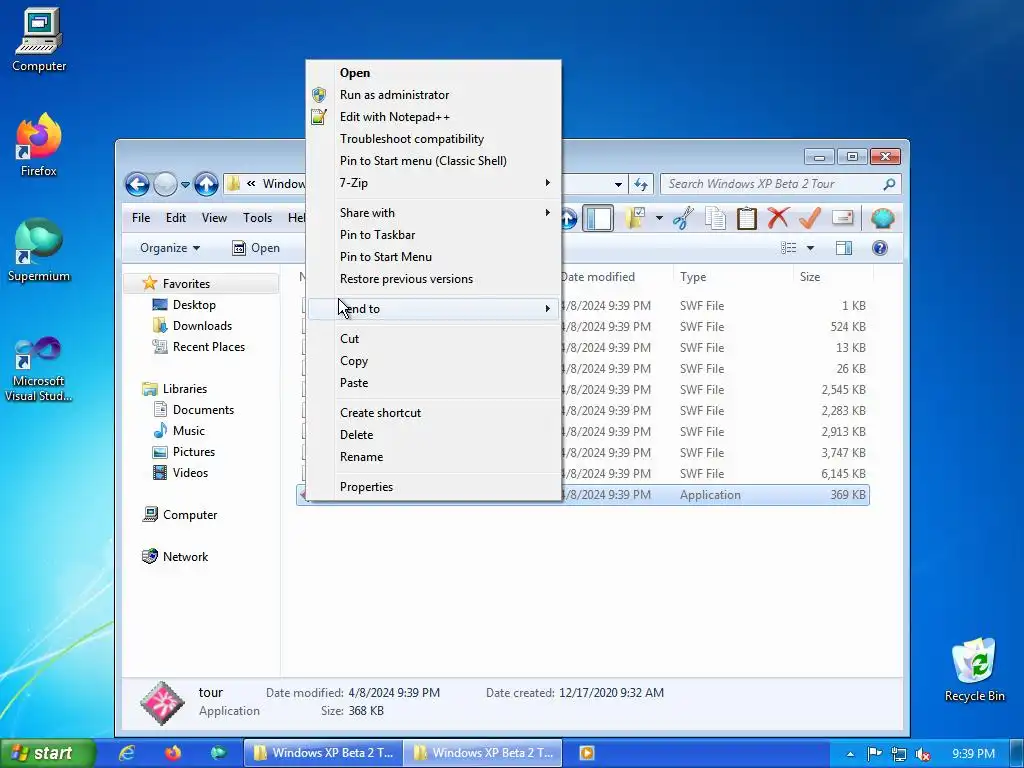Screen dimensions: 1024x768
Task: Toggle the navigation pane toolbar icon
Action: [x=598, y=218]
